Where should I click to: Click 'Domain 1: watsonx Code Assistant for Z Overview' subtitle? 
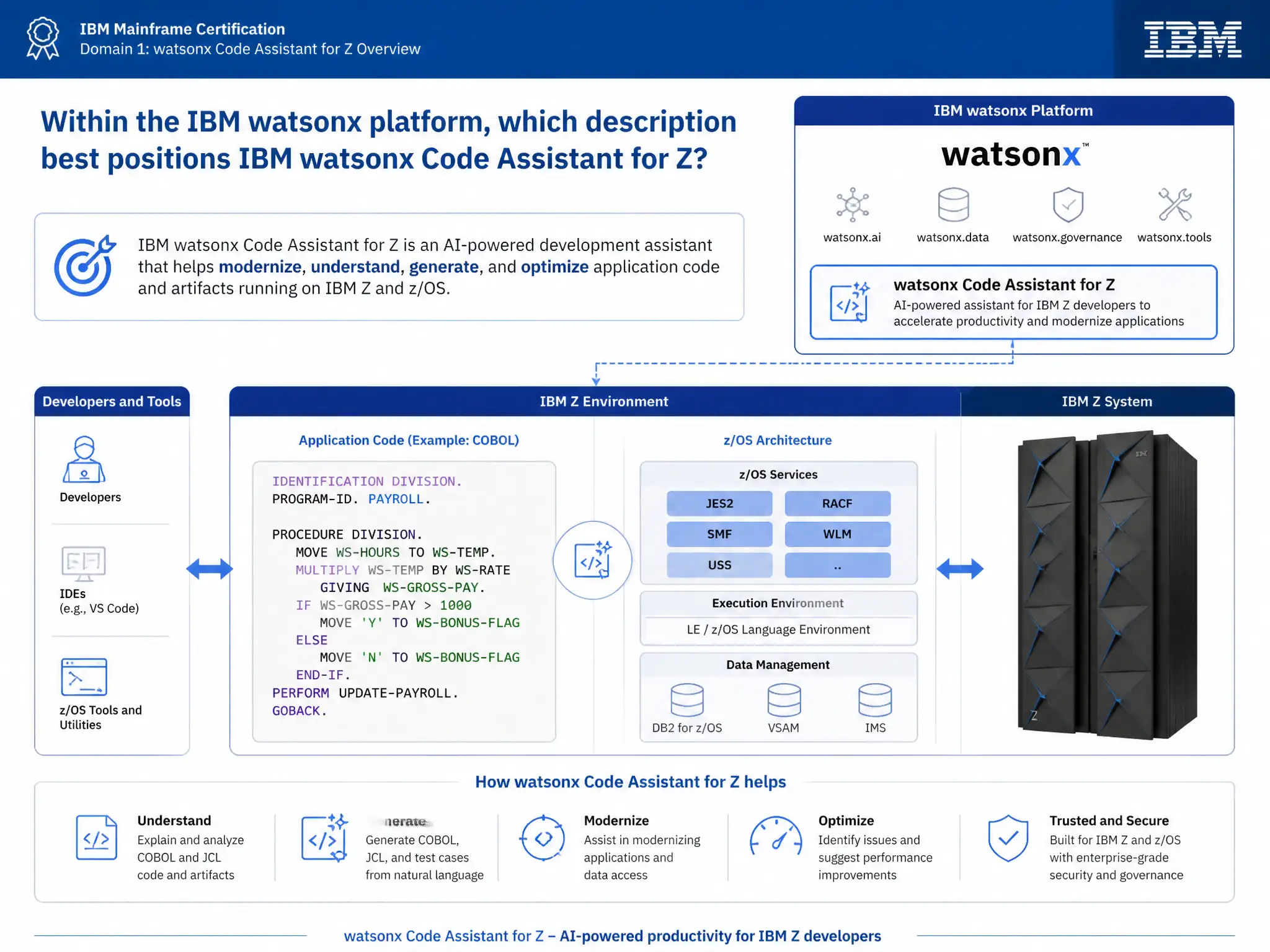tap(250, 49)
